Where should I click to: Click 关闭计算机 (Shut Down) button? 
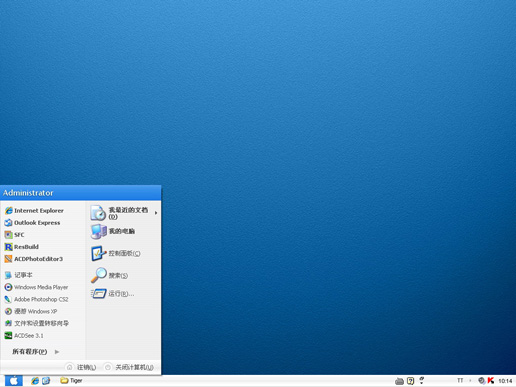pos(129,367)
